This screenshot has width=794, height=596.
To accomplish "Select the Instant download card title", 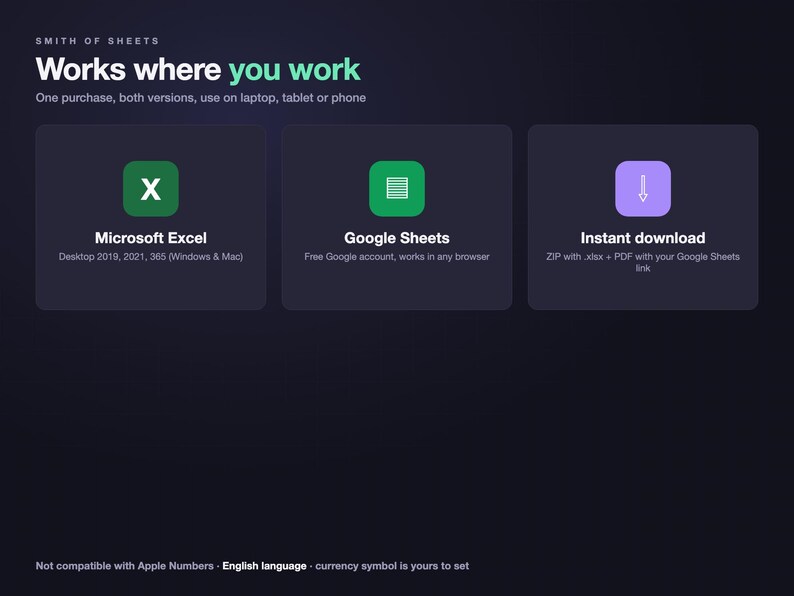I will pyautogui.click(x=643, y=238).
